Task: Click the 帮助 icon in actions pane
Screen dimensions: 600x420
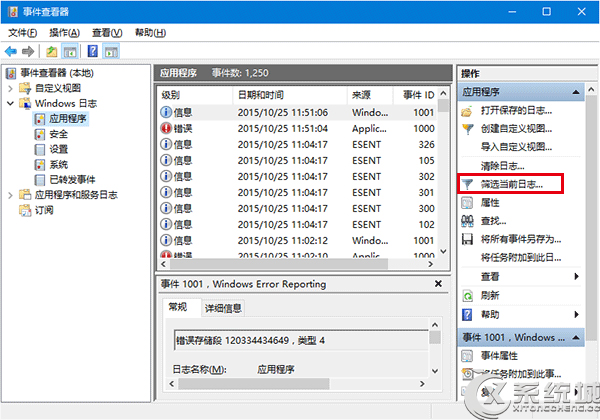Action: pos(467,314)
